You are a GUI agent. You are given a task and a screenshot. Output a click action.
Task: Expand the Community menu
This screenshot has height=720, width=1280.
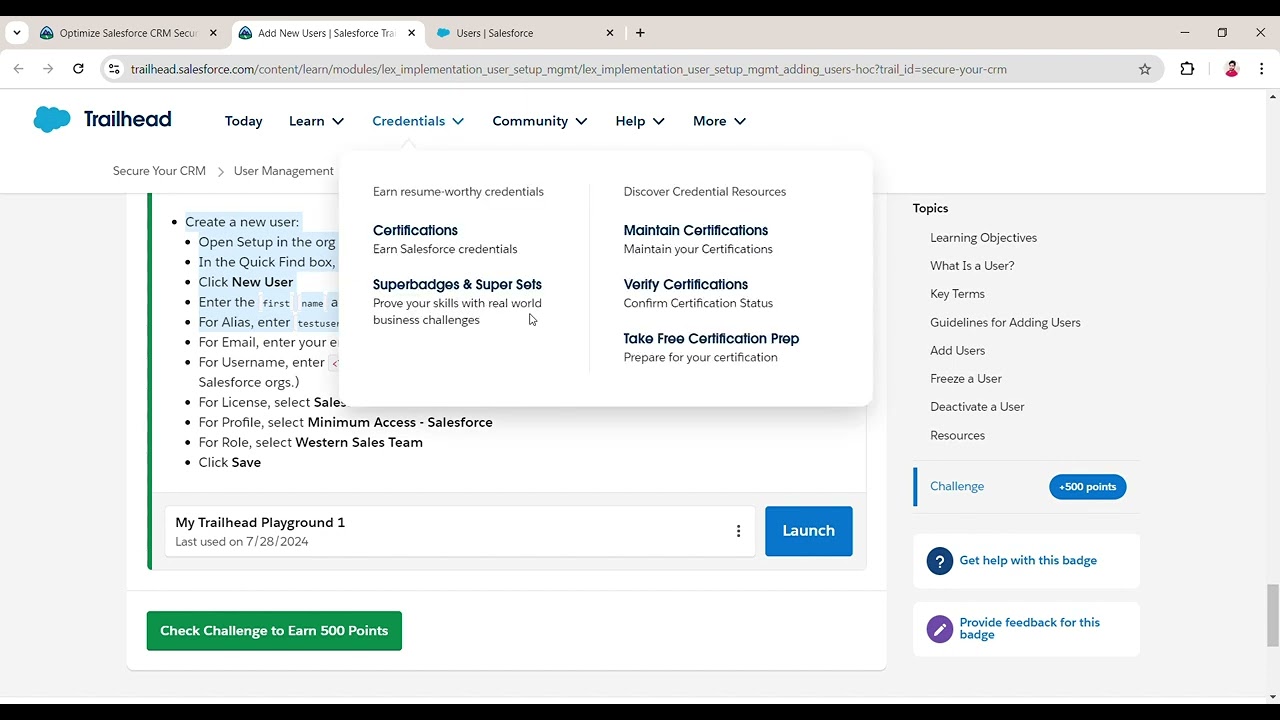[540, 121]
